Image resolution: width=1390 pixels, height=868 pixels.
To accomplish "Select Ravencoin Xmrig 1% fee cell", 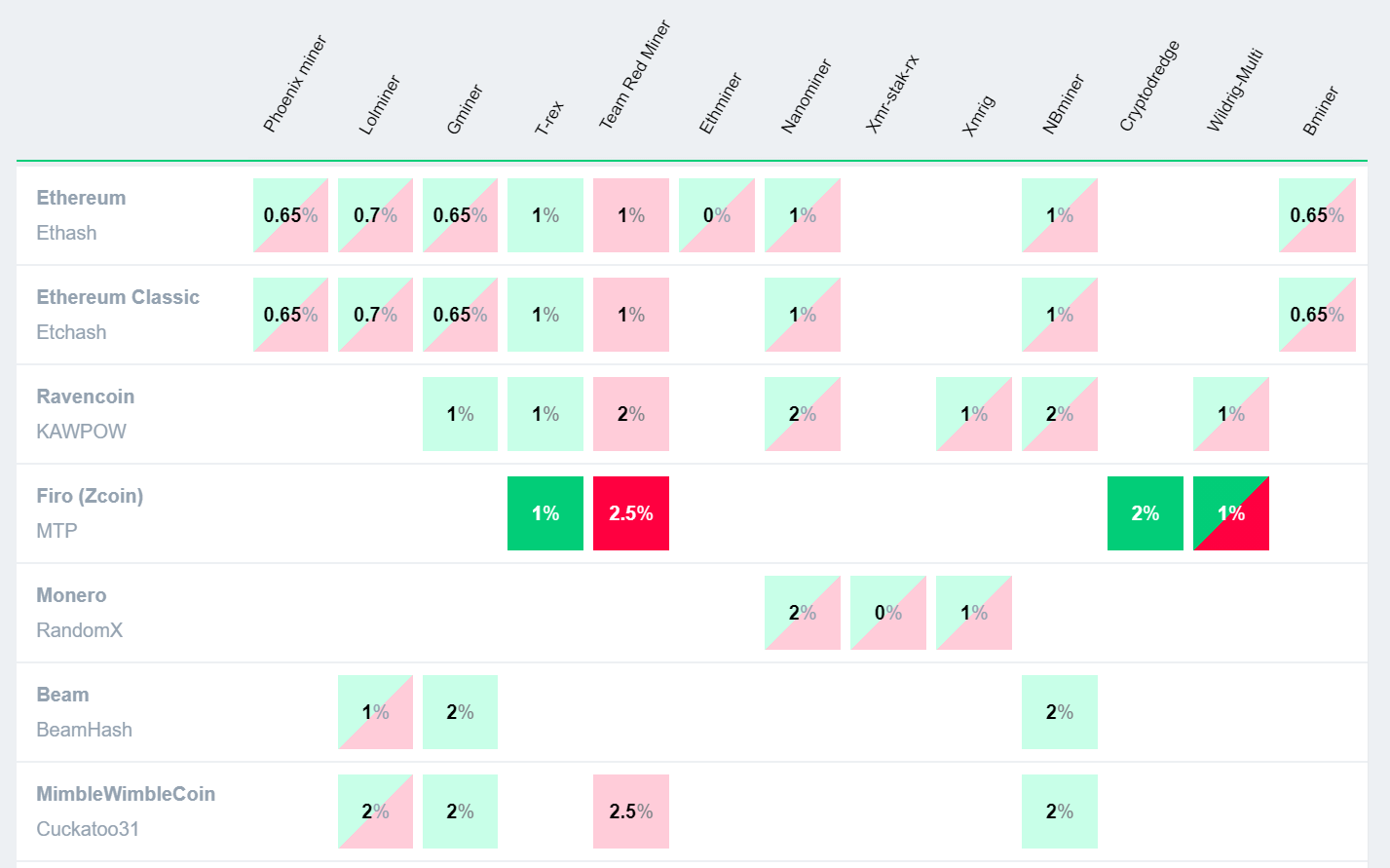I will point(974,414).
